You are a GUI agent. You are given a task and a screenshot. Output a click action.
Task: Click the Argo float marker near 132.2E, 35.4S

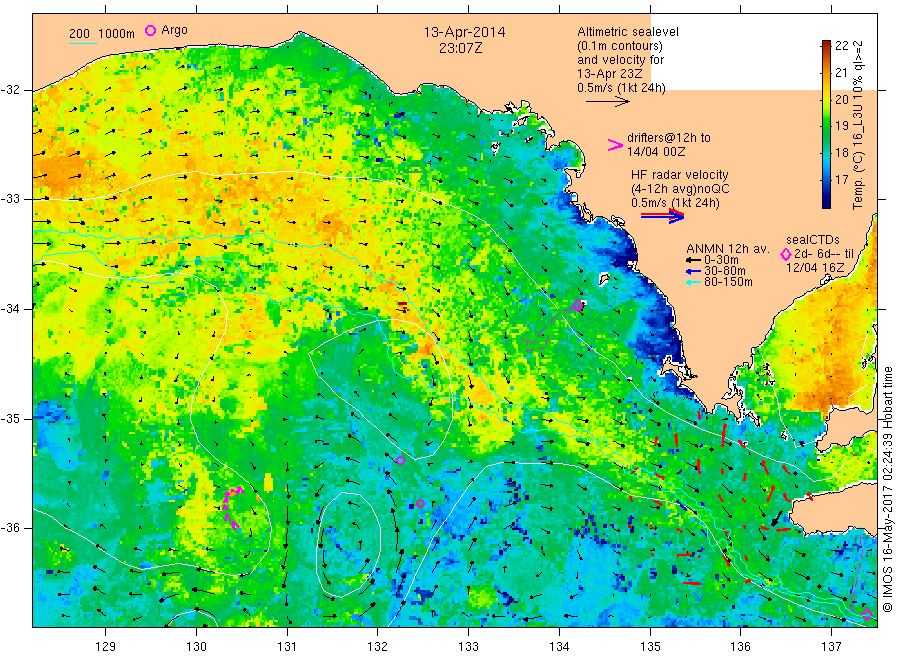[401, 460]
